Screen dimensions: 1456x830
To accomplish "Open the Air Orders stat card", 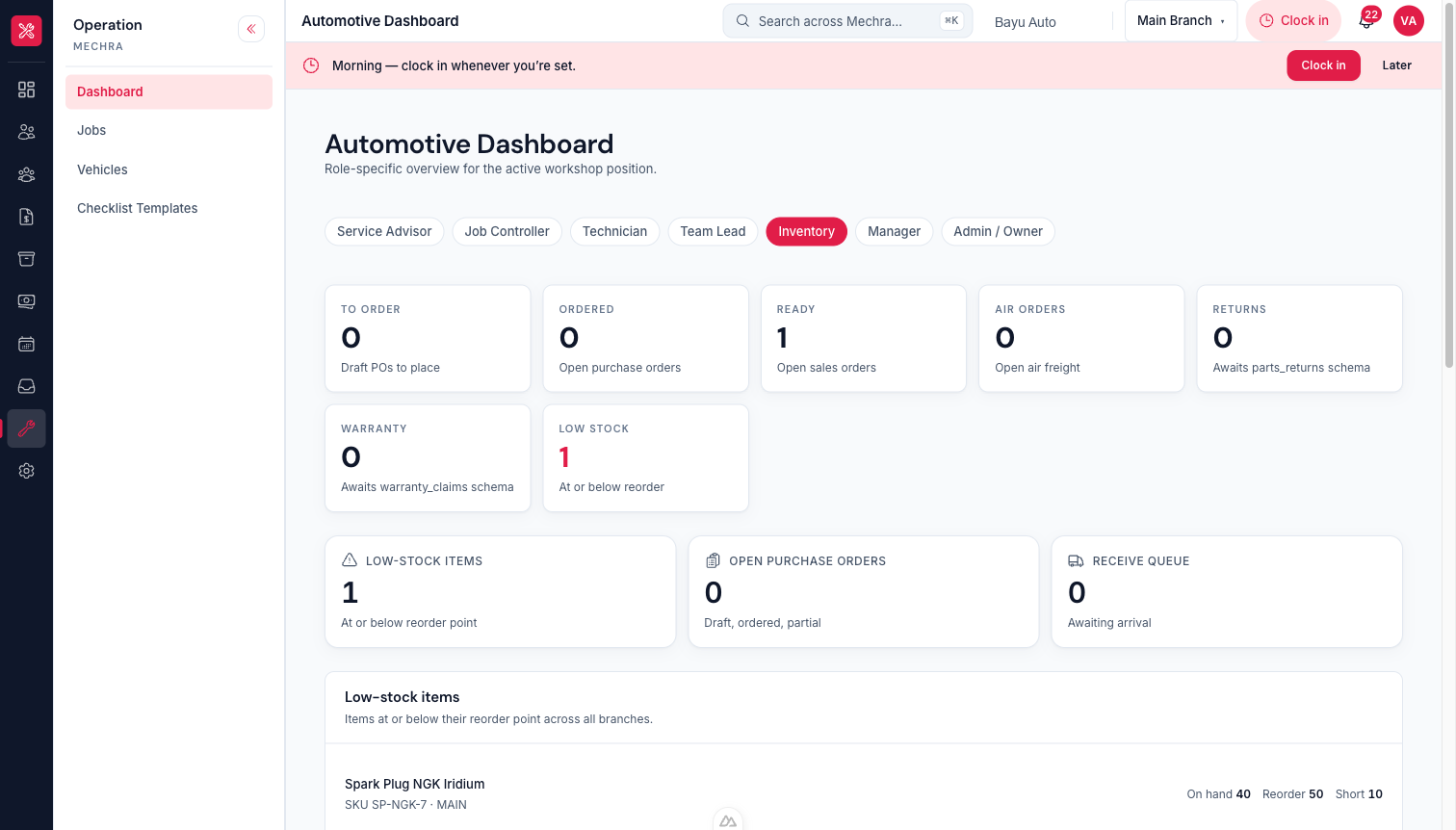I will point(1081,338).
